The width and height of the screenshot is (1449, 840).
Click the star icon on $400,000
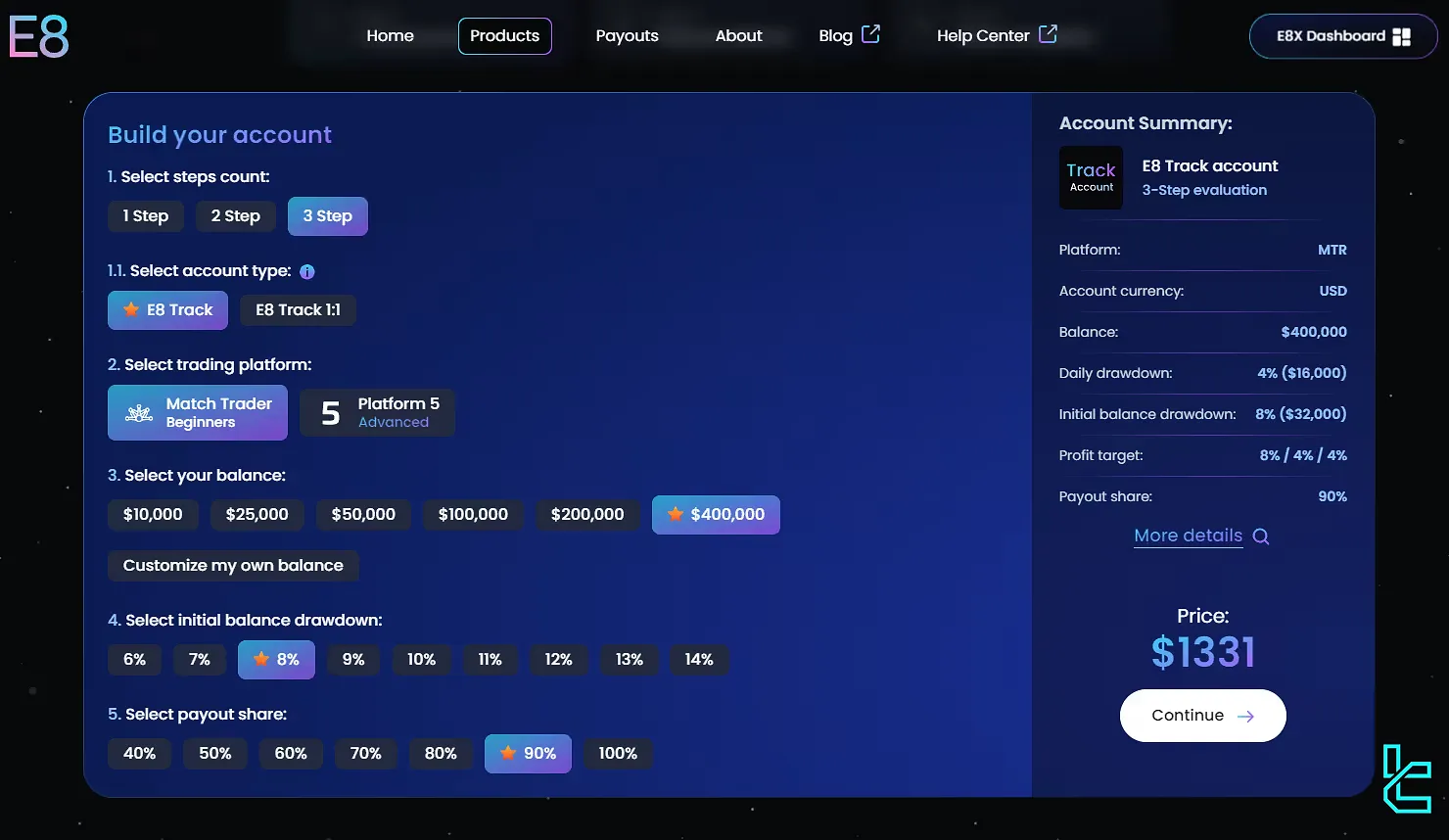[x=676, y=514]
